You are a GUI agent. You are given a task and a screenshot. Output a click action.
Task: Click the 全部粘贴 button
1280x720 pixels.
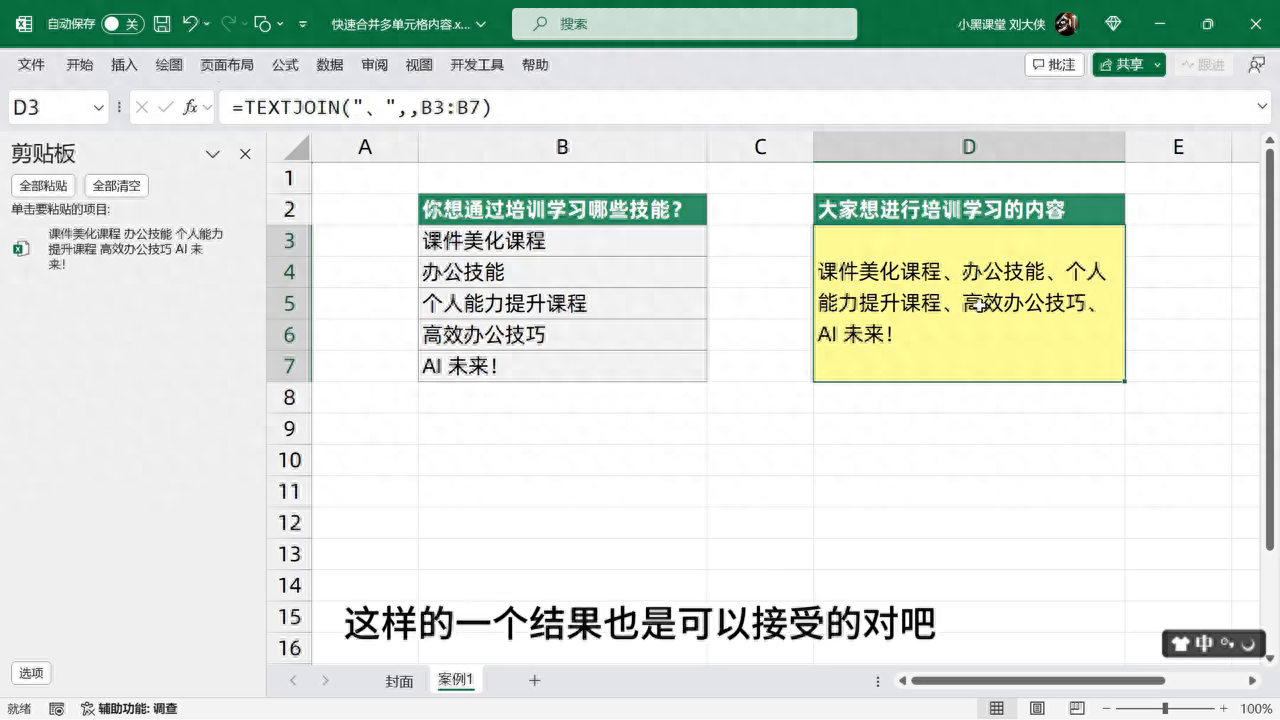[x=43, y=186]
